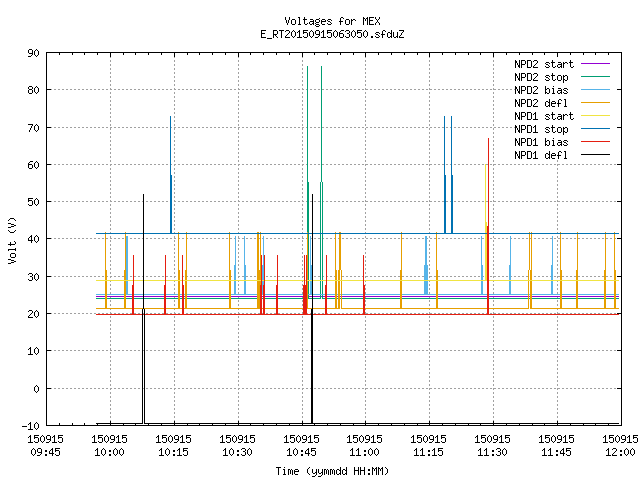Click the 10:45 time axis label
The height and width of the screenshot is (480, 640).
point(301,452)
